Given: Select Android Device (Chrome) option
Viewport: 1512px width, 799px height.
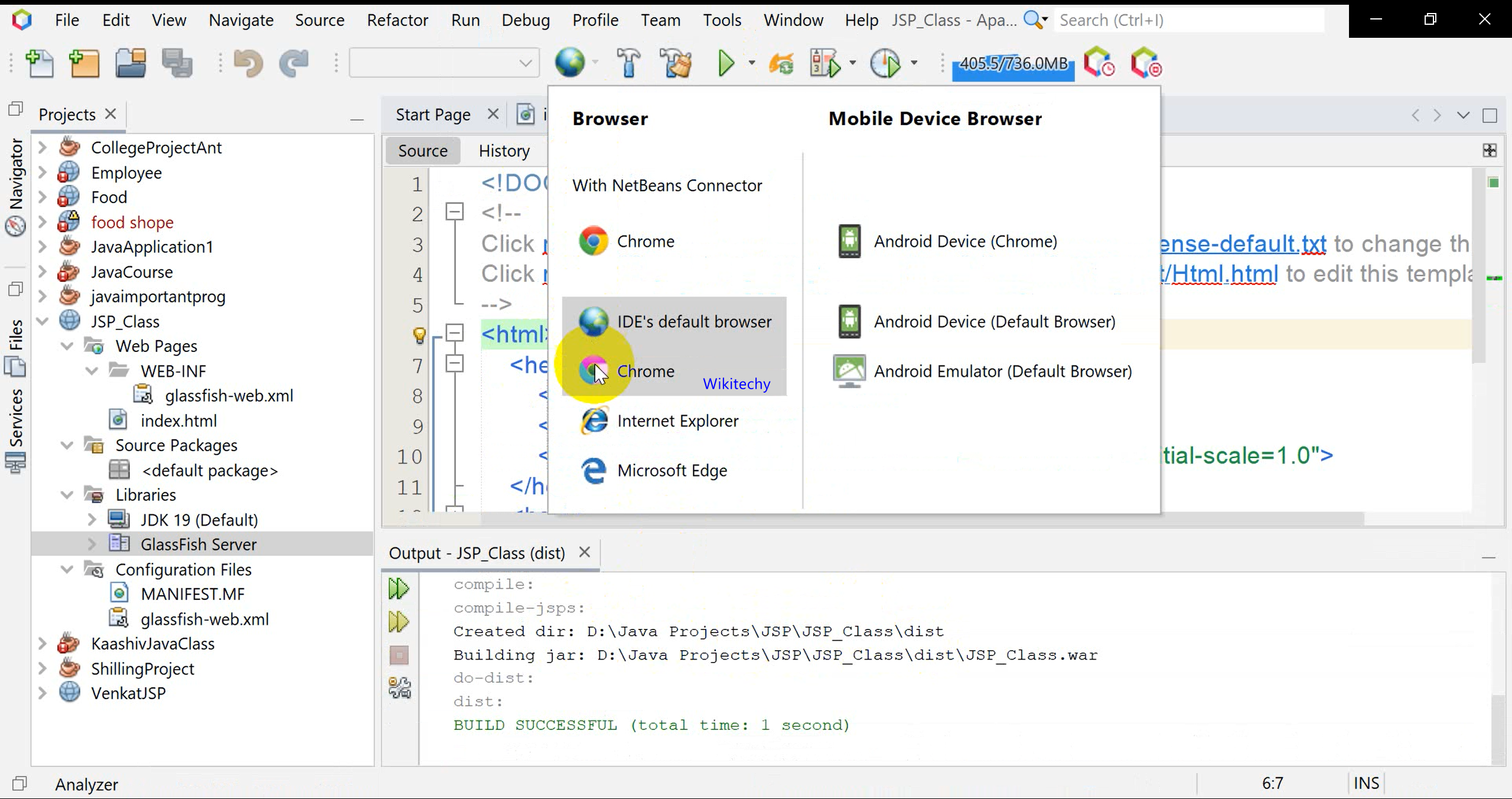Looking at the screenshot, I should tap(965, 242).
